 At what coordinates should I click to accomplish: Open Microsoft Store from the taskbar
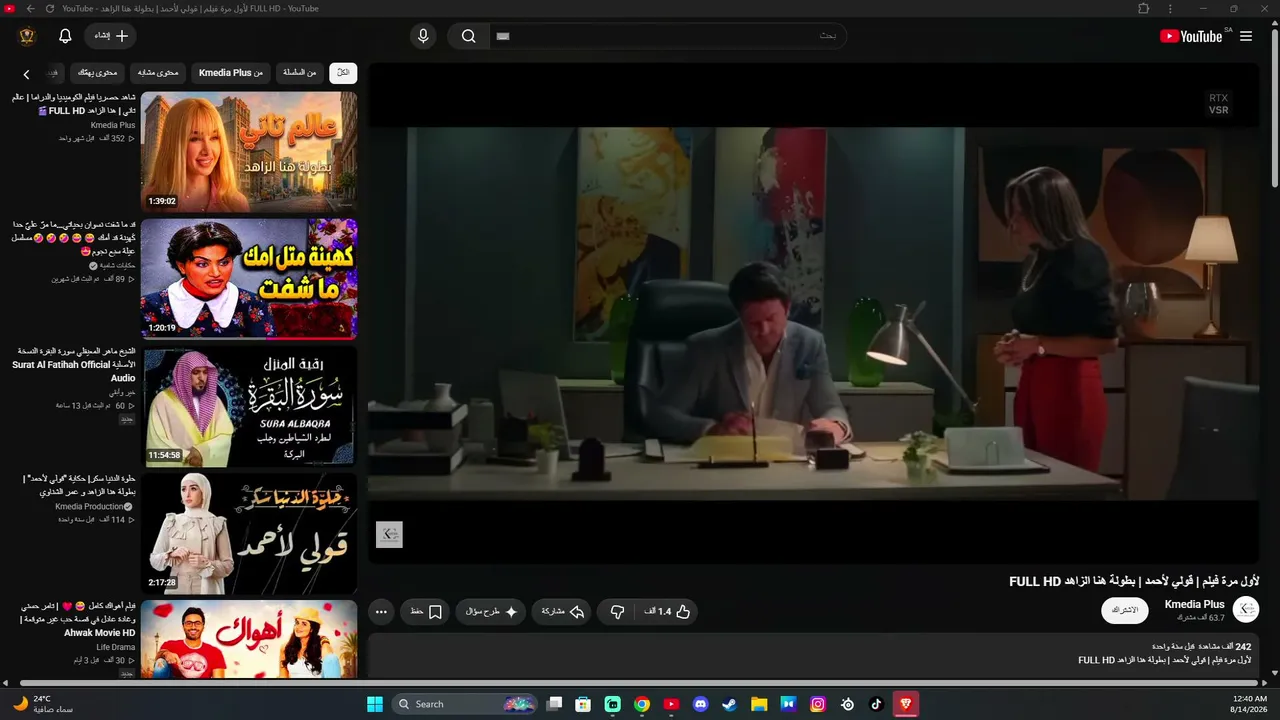tap(583, 704)
